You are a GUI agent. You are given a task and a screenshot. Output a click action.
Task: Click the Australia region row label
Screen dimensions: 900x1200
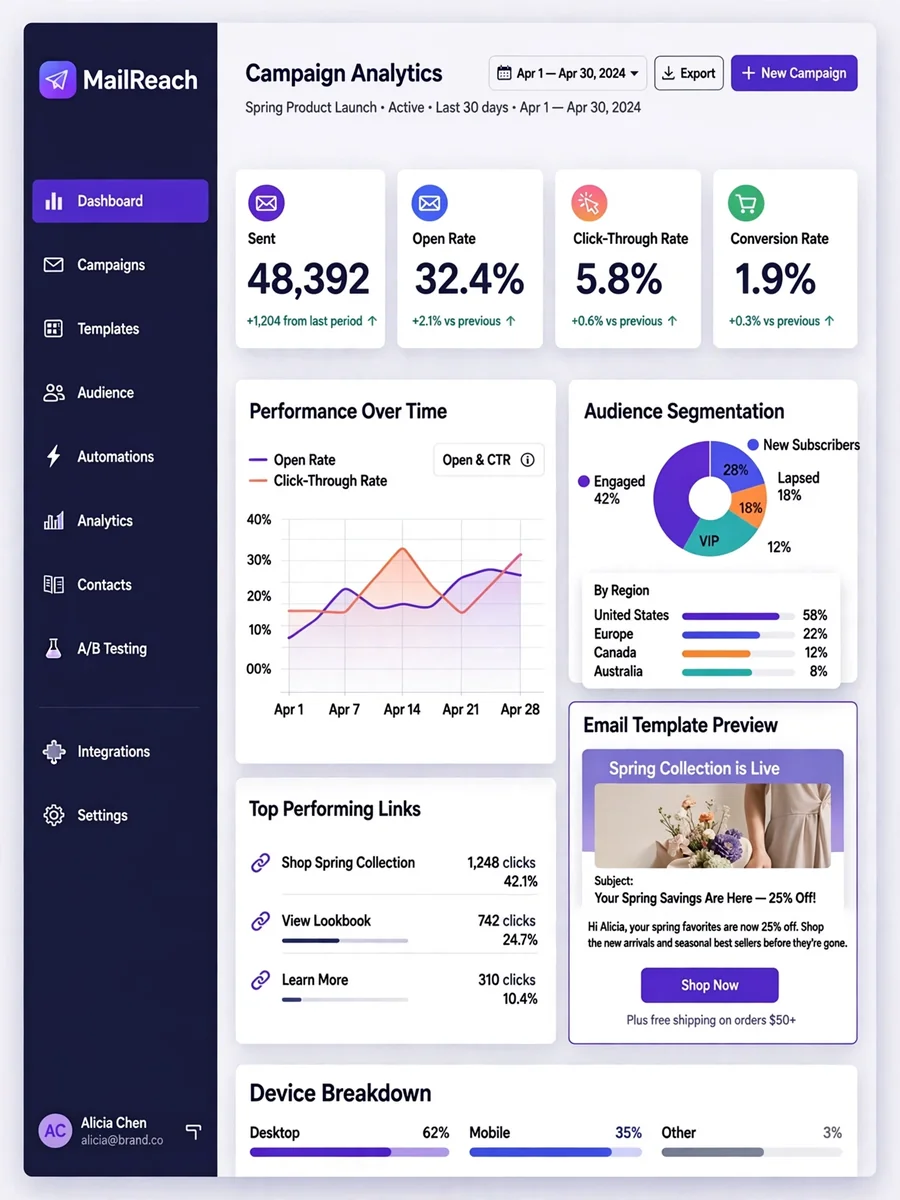tap(618, 671)
